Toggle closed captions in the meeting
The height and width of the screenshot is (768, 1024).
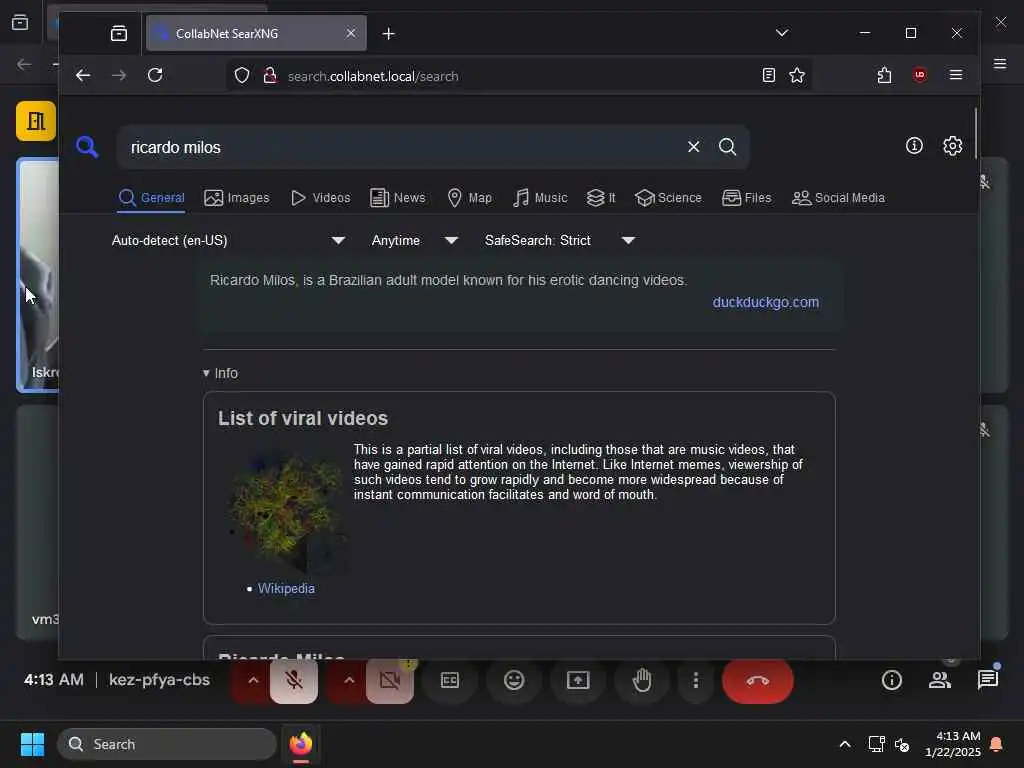(x=450, y=680)
